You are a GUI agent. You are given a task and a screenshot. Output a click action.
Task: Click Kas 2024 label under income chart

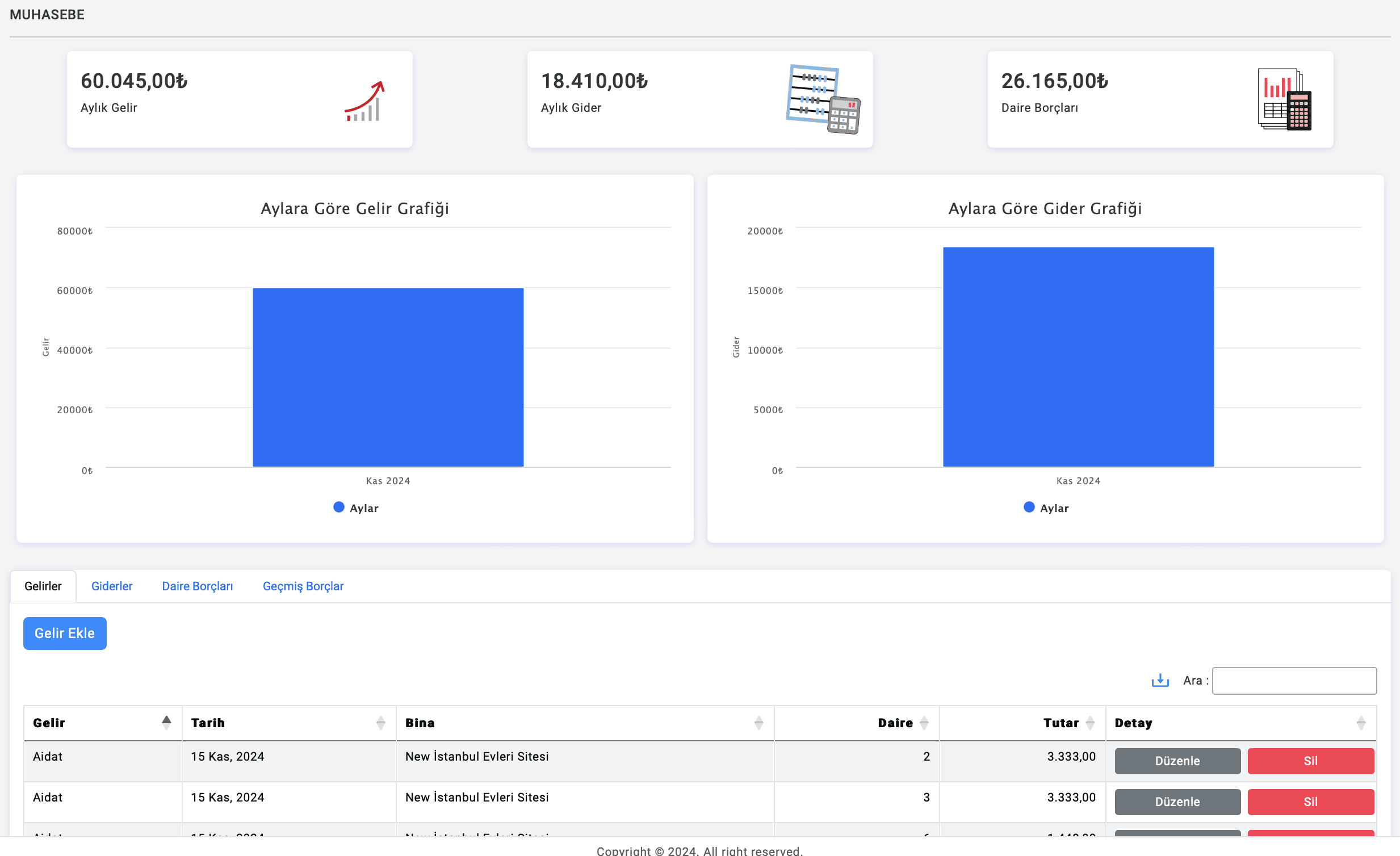tap(388, 481)
